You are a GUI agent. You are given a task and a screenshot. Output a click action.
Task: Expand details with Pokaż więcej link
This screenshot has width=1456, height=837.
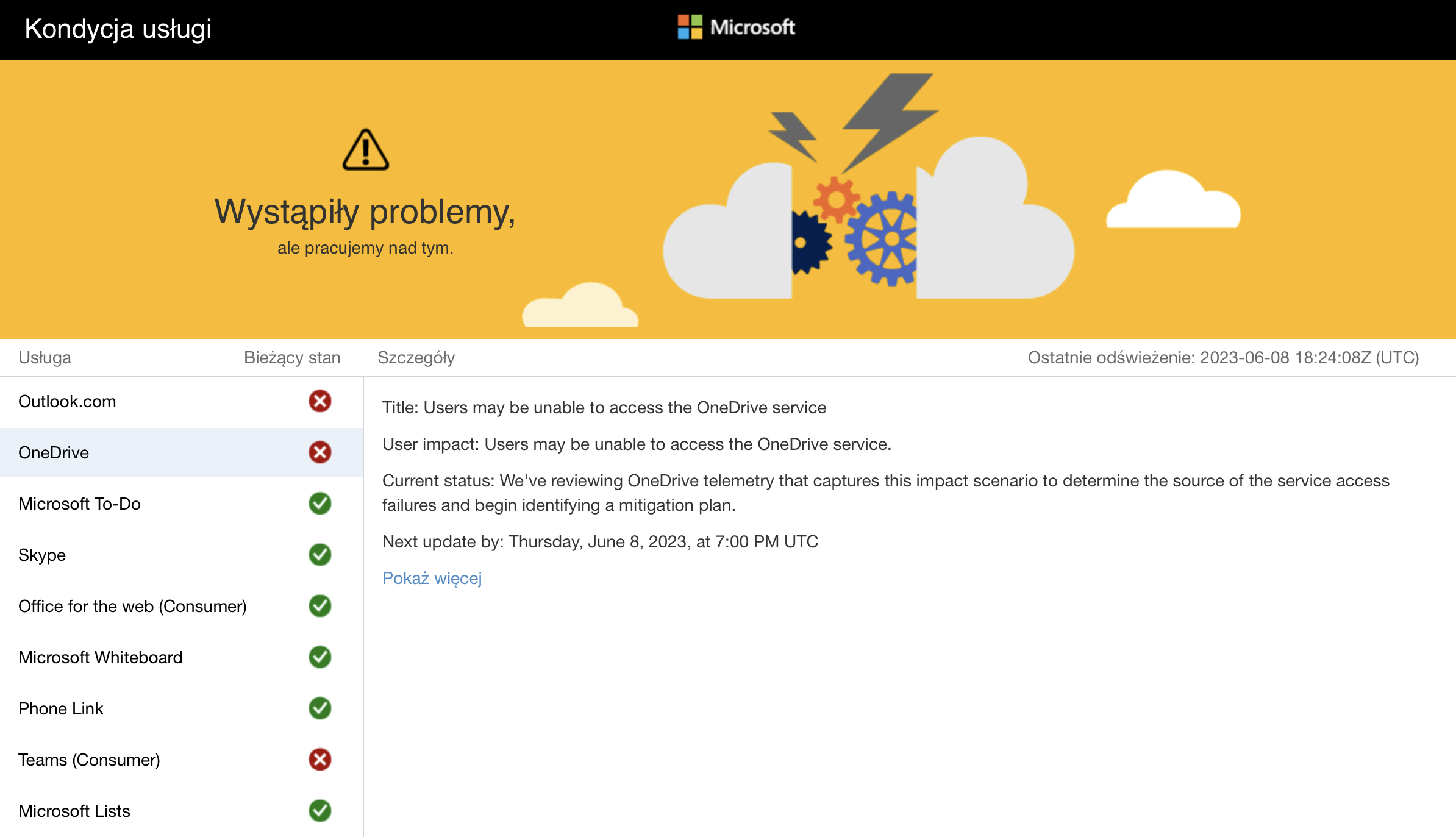(432, 578)
